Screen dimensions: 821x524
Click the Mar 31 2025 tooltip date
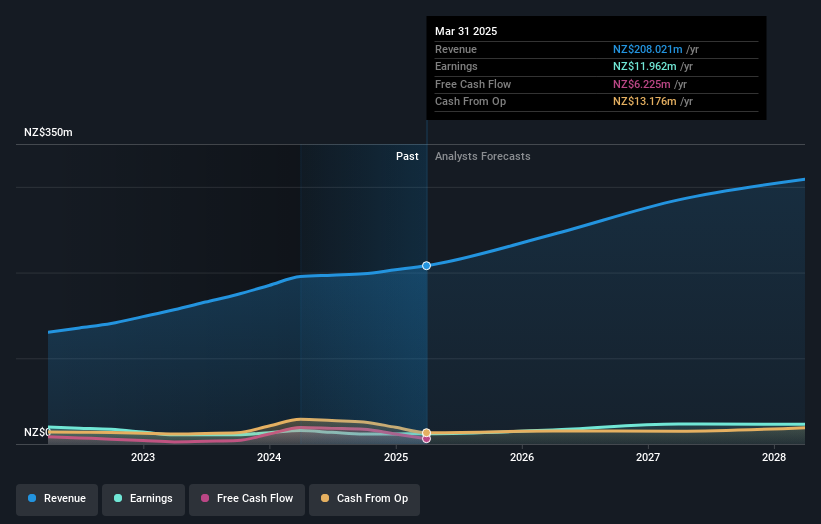[466, 31]
